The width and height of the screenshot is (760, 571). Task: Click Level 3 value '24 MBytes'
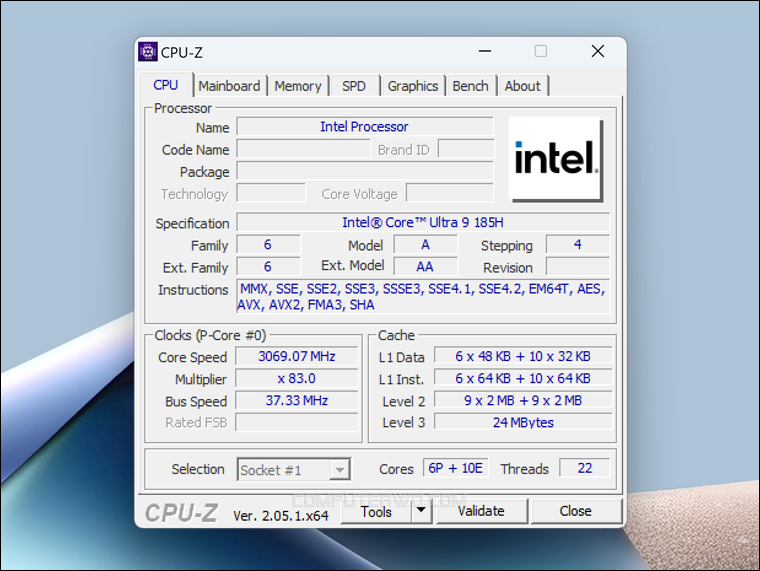523,423
